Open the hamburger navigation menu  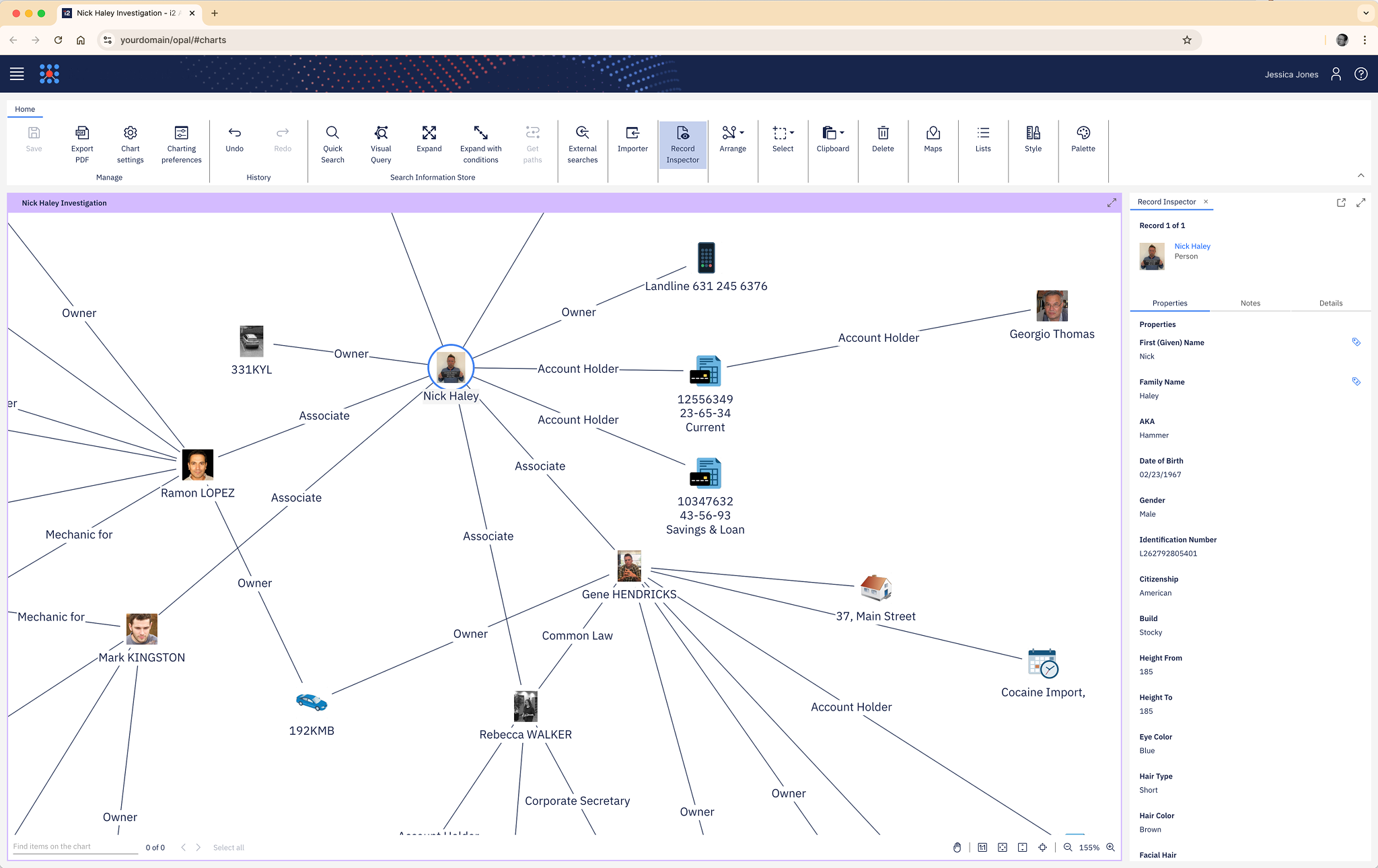point(17,74)
